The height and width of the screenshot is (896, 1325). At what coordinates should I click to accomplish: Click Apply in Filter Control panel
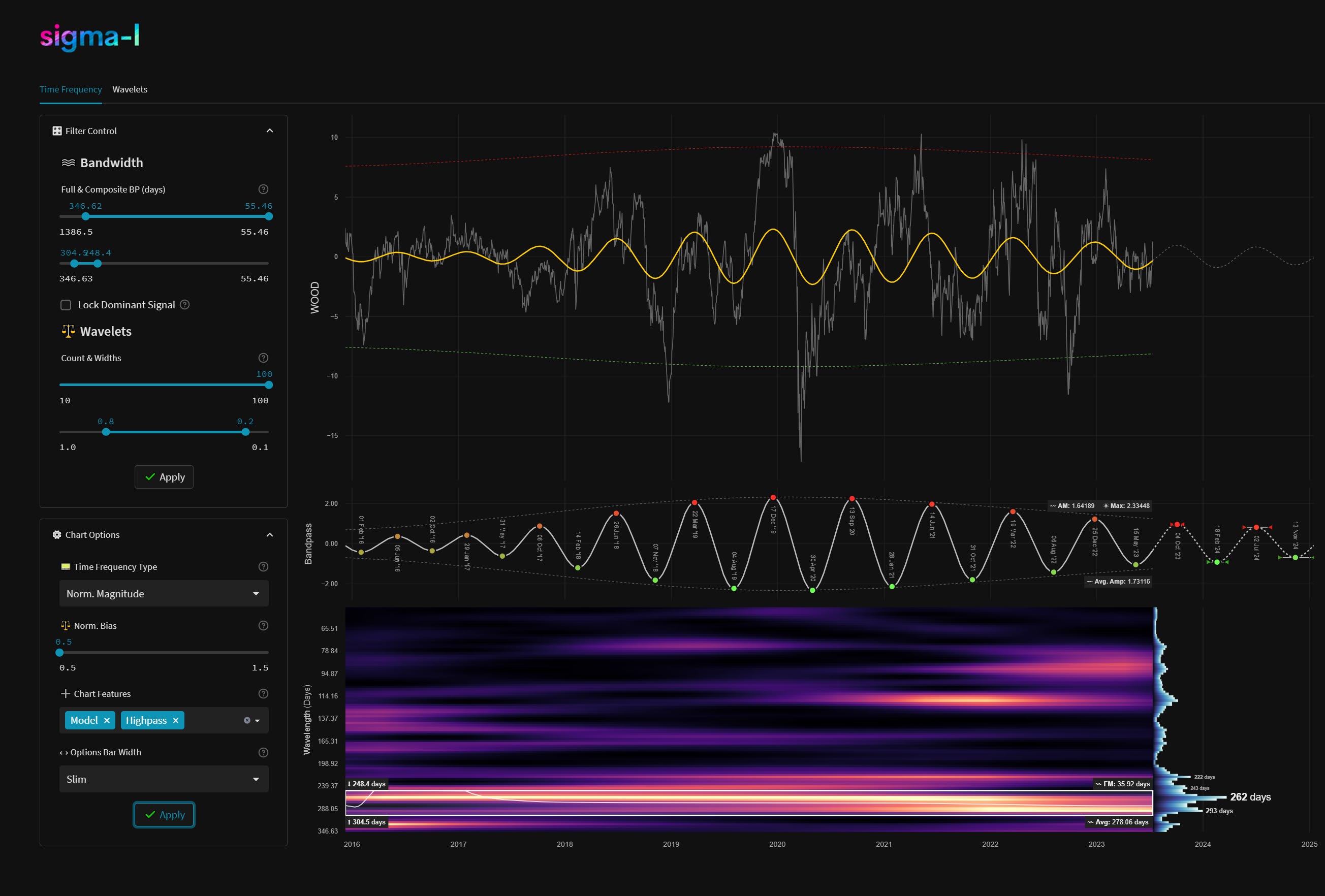[x=164, y=477]
